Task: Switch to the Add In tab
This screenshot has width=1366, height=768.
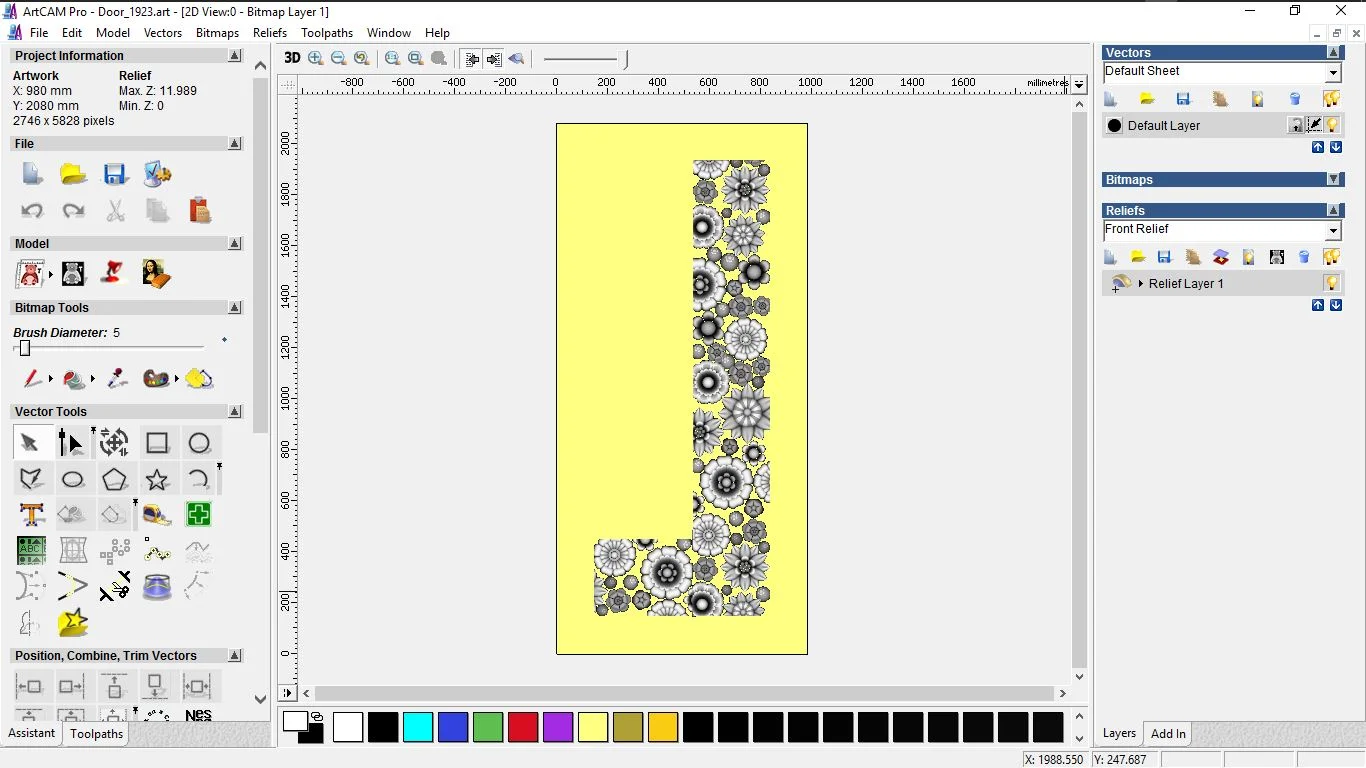Action: click(x=1168, y=734)
